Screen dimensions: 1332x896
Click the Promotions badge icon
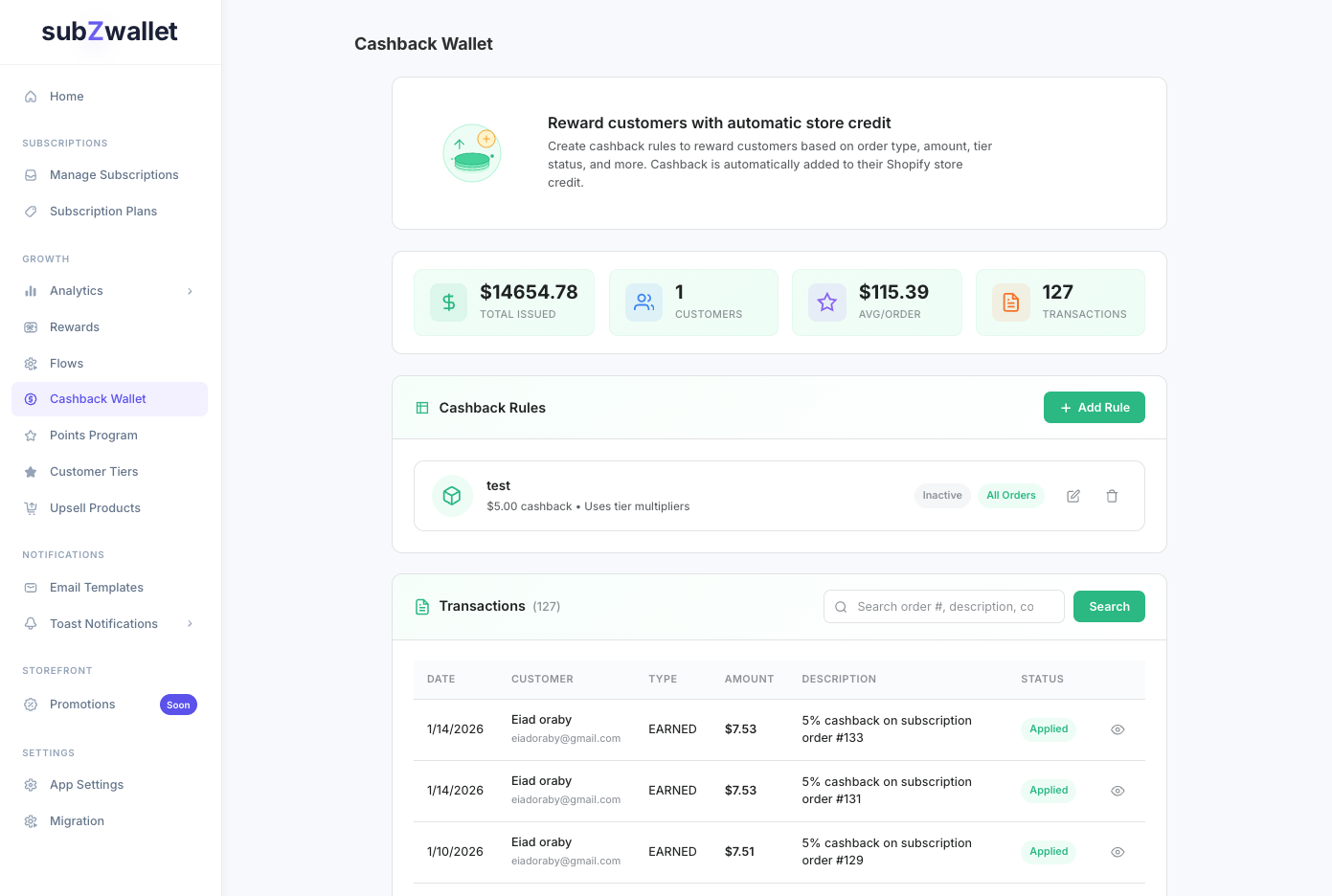[31, 705]
